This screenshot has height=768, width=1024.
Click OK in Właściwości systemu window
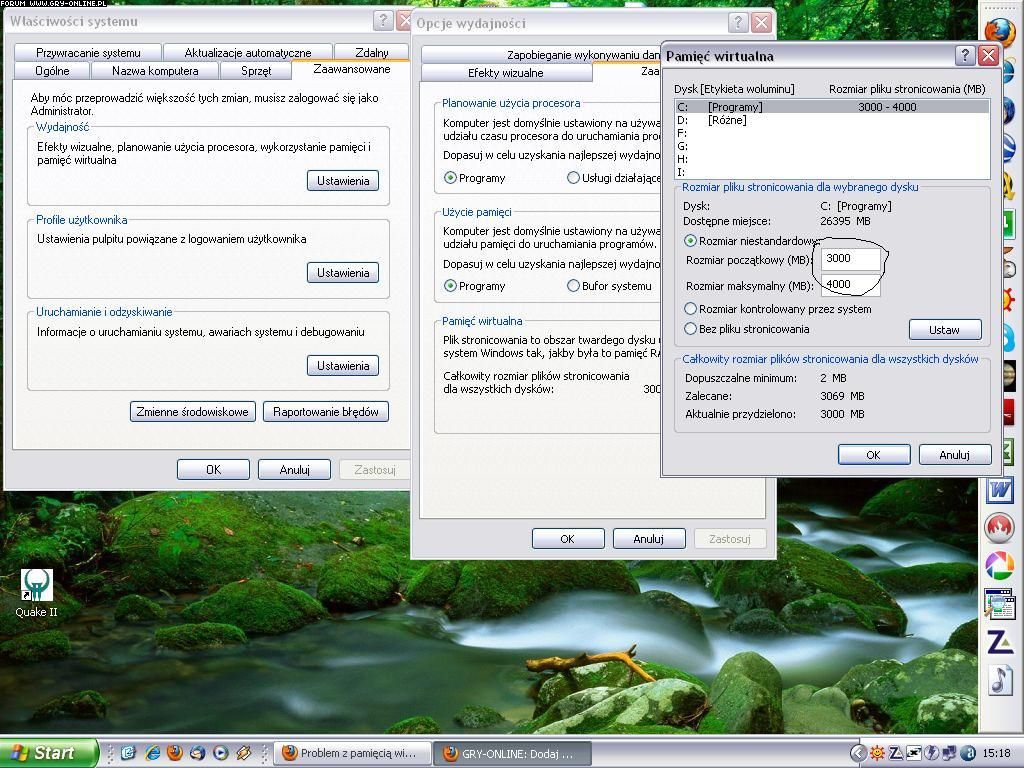point(214,470)
